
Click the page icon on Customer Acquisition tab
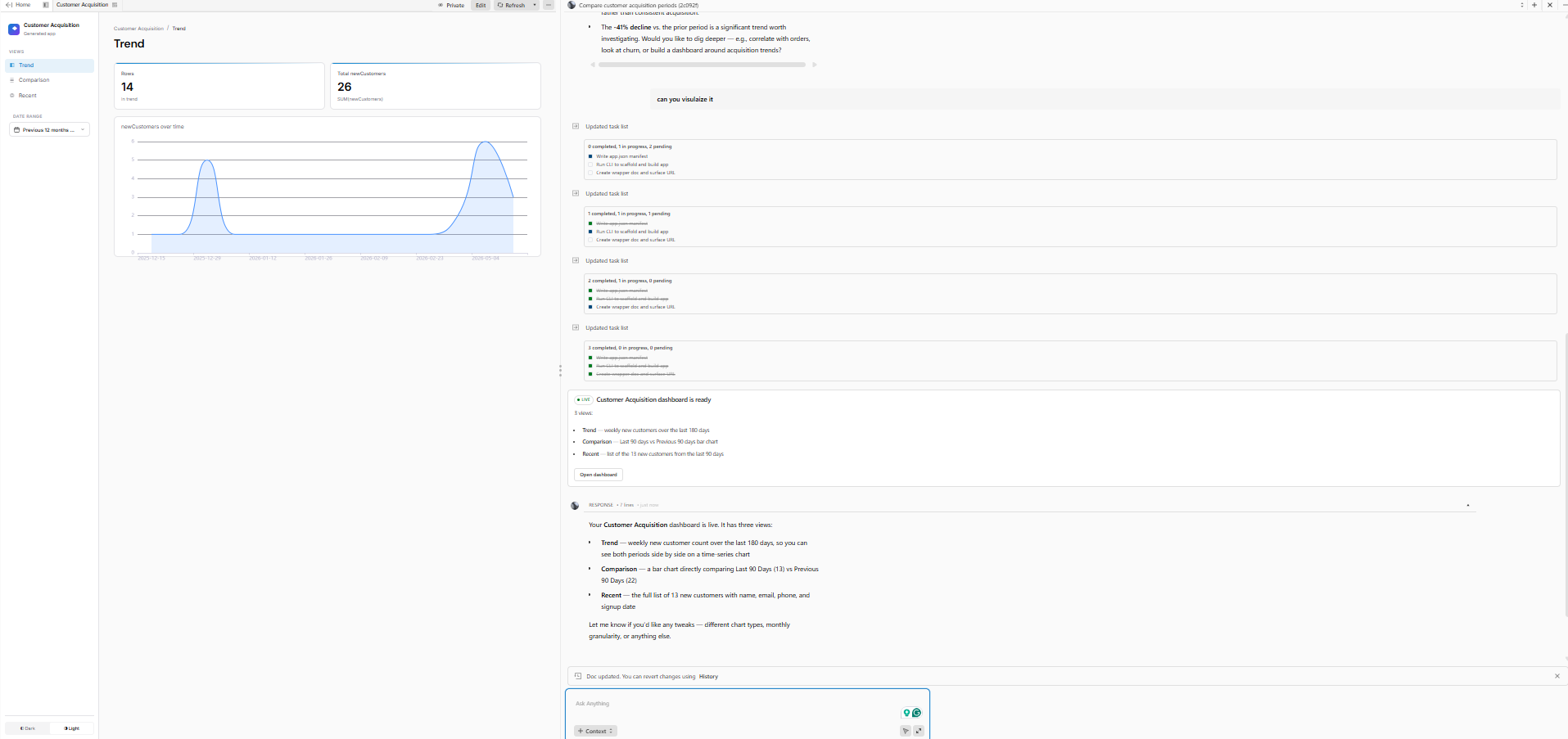point(115,5)
